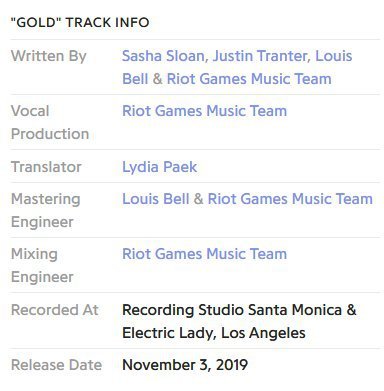
Task: Open Sasha Sloan writer link
Action: (163, 56)
